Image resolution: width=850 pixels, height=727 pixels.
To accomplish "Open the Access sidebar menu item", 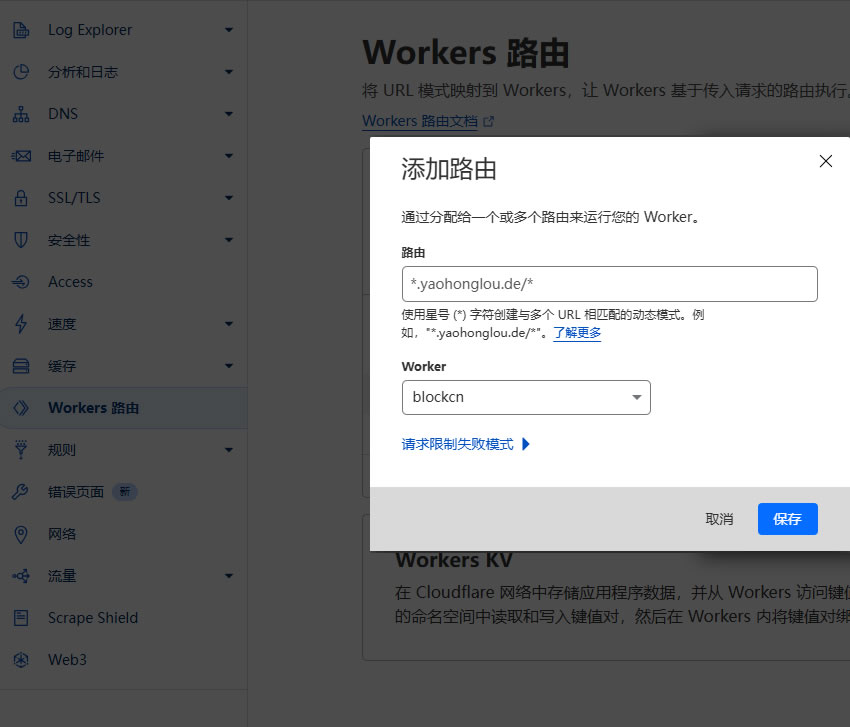I will [70, 282].
